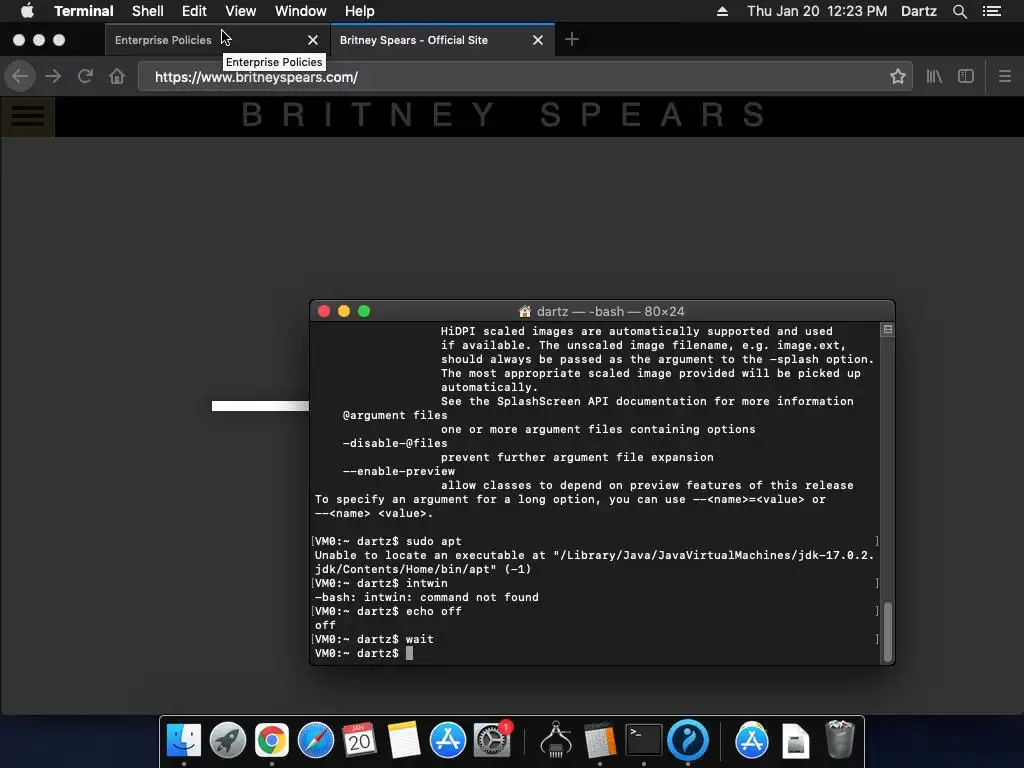Click the 'sudo apt' command line
1024x768 pixels.
(x=434, y=541)
